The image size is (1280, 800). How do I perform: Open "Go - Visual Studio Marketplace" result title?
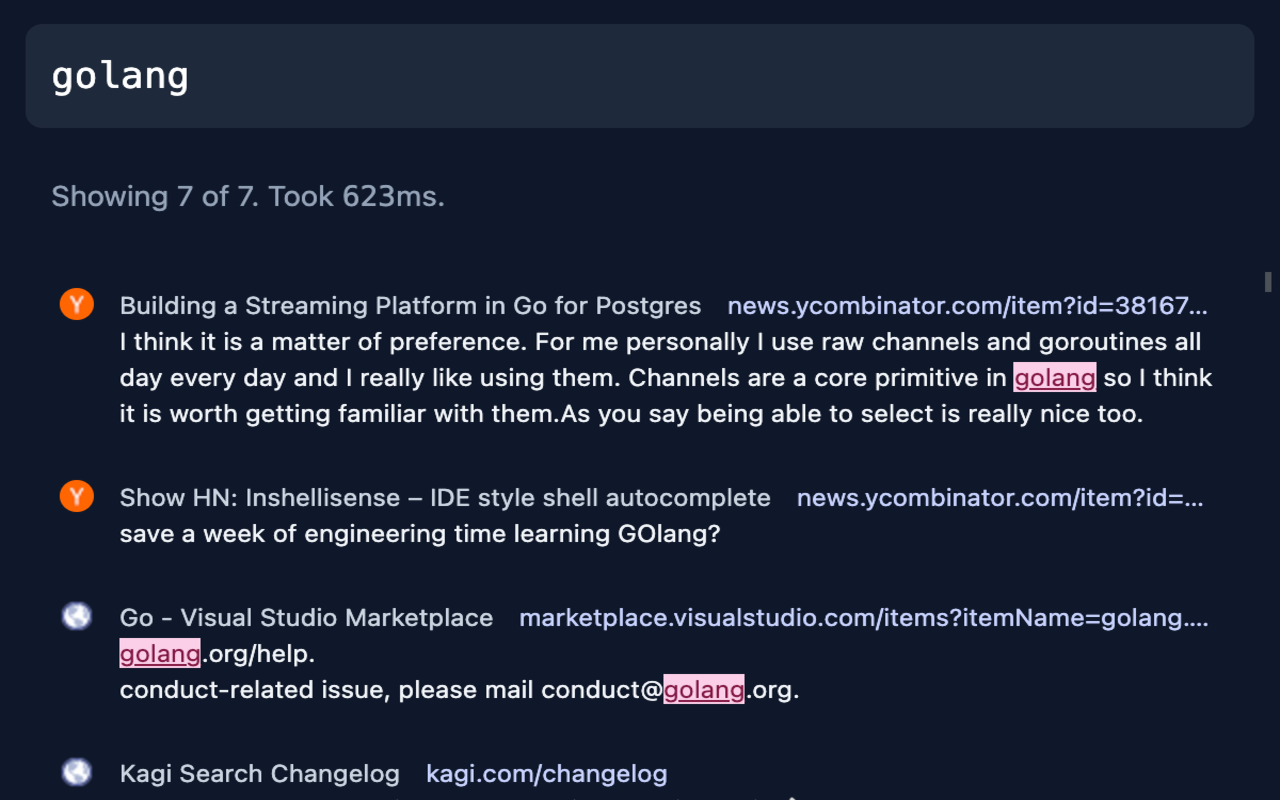[306, 617]
